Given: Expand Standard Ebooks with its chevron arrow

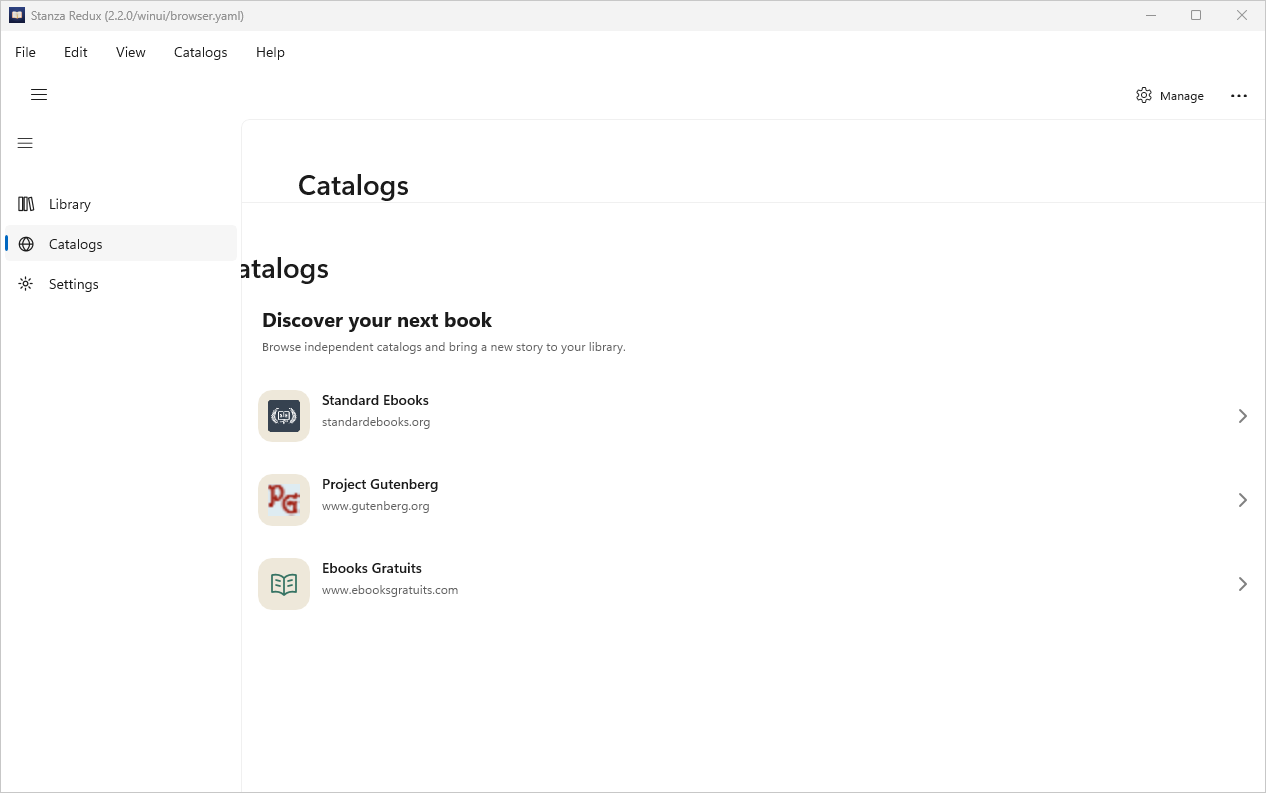Looking at the screenshot, I should coord(1242,416).
